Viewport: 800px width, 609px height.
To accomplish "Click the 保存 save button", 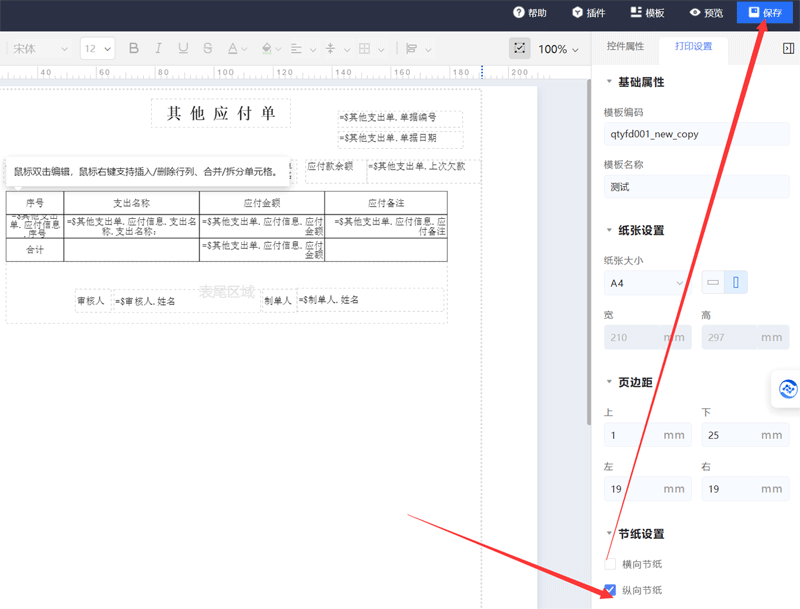I will click(765, 12).
